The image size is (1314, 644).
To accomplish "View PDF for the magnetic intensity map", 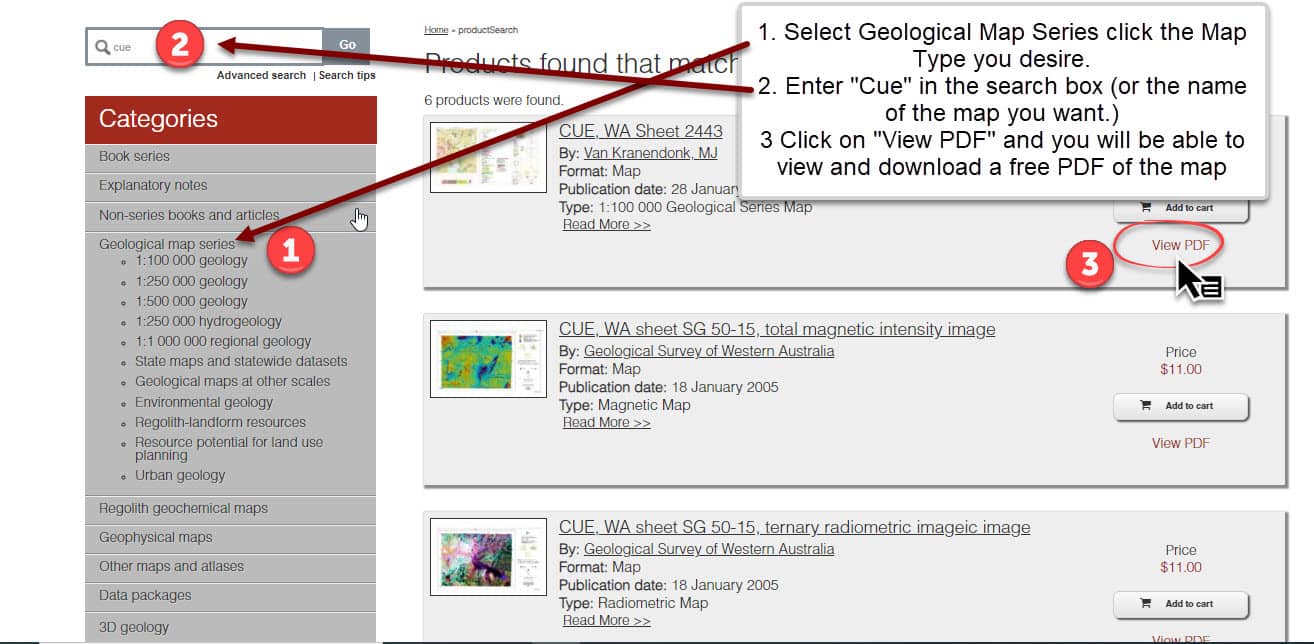I will point(1181,443).
